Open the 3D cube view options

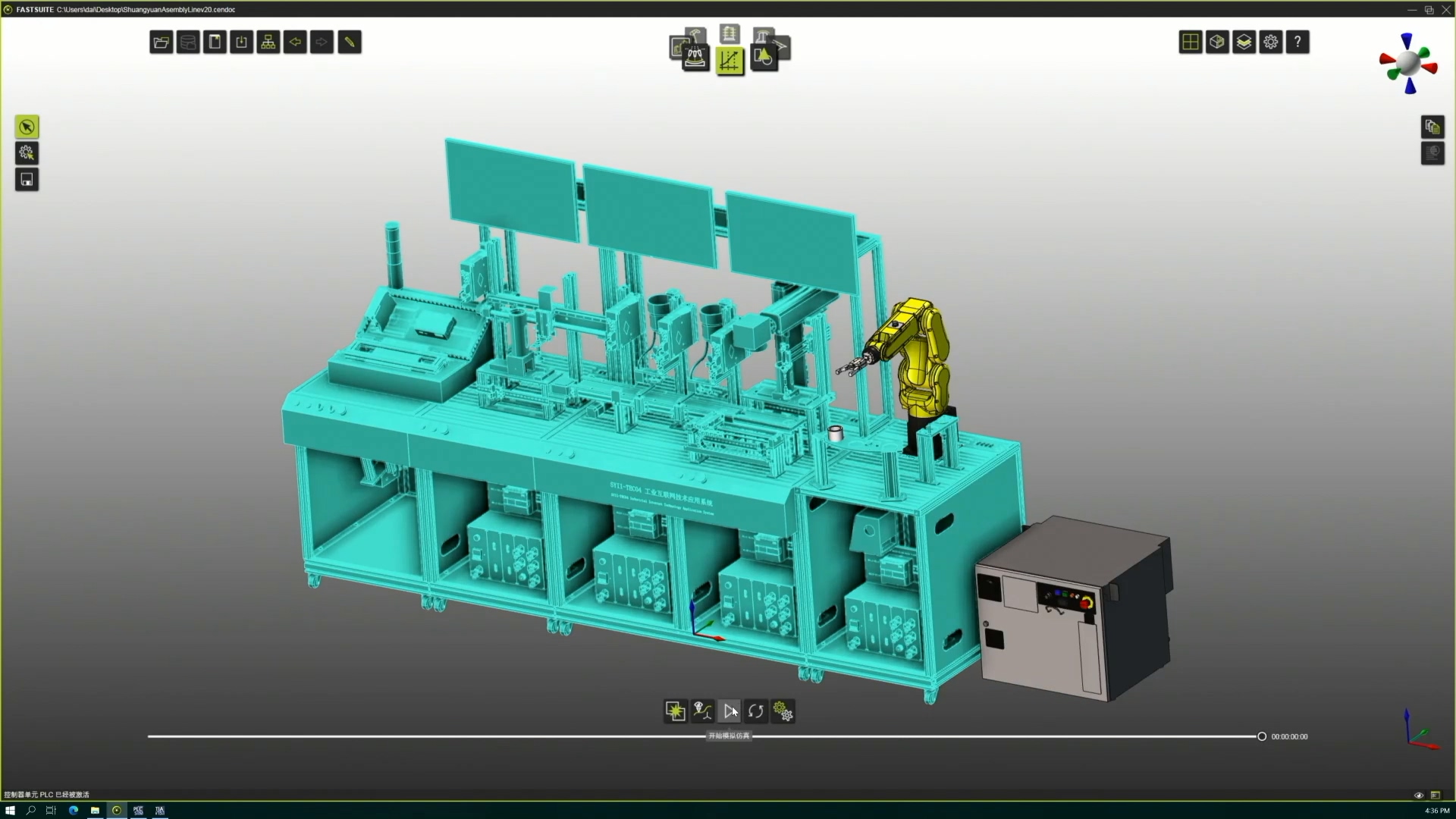[1217, 42]
